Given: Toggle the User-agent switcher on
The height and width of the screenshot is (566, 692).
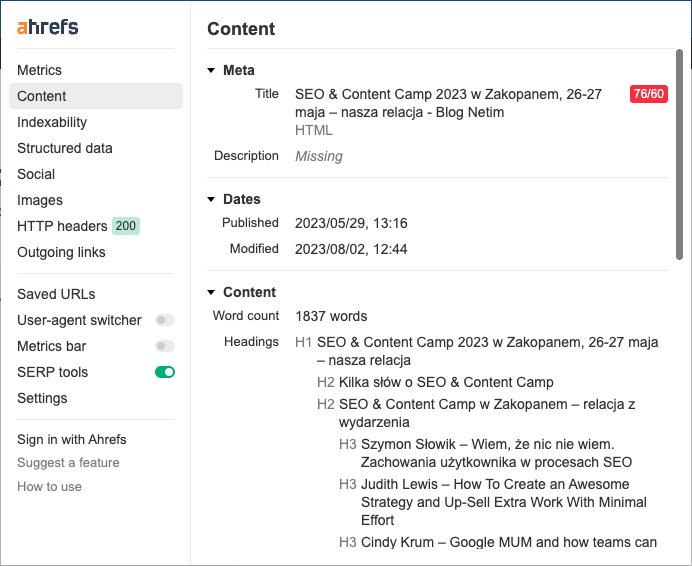Looking at the screenshot, I should (x=165, y=320).
